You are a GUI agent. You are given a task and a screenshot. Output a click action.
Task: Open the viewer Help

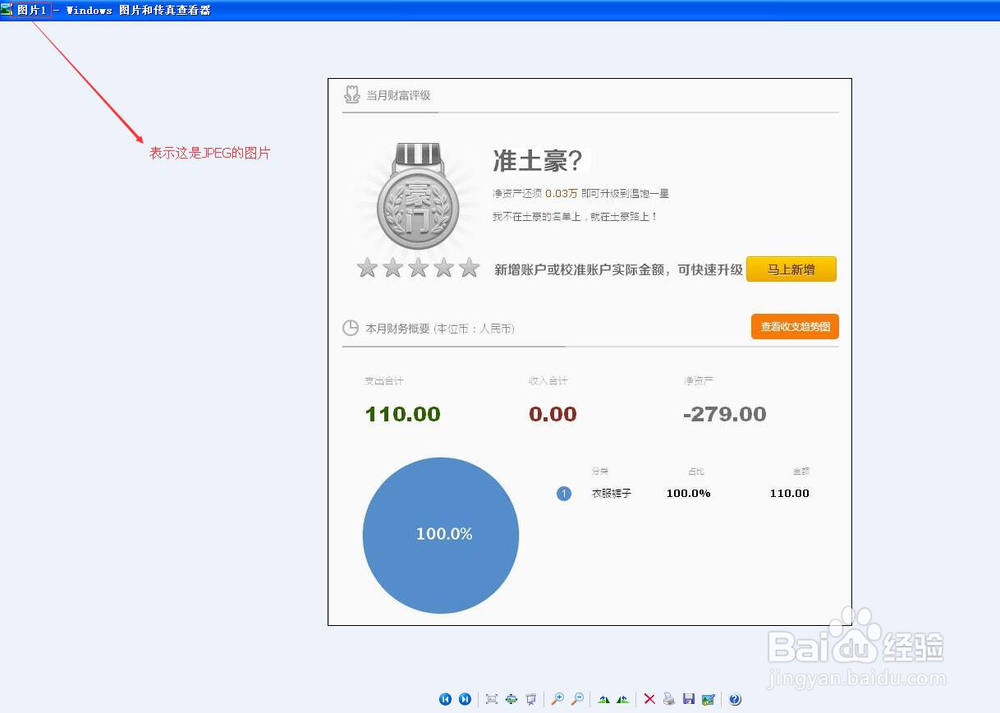coord(734,698)
